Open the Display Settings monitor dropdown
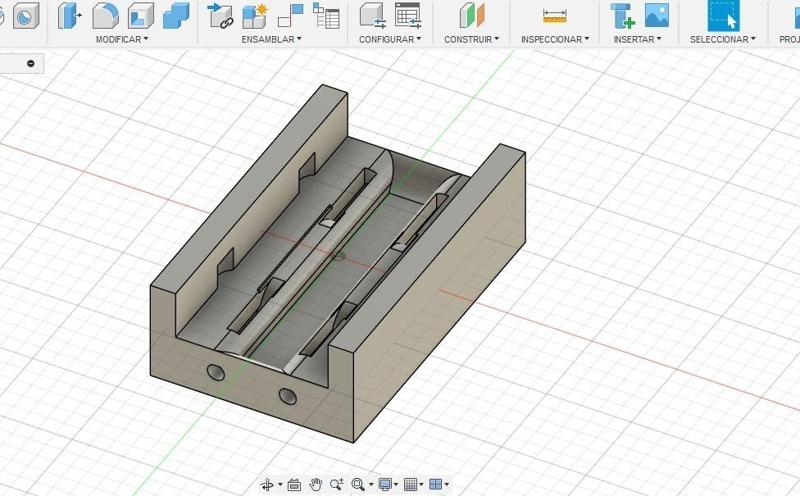This screenshot has width=800, height=496. pyautogui.click(x=387, y=485)
